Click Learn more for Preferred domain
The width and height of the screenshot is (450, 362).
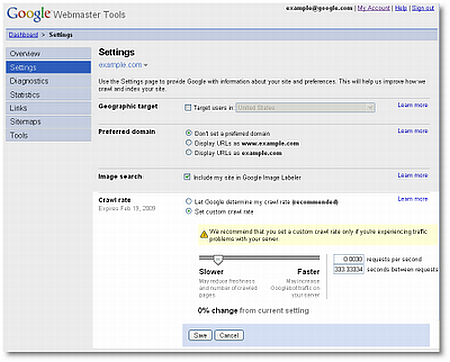tap(413, 131)
